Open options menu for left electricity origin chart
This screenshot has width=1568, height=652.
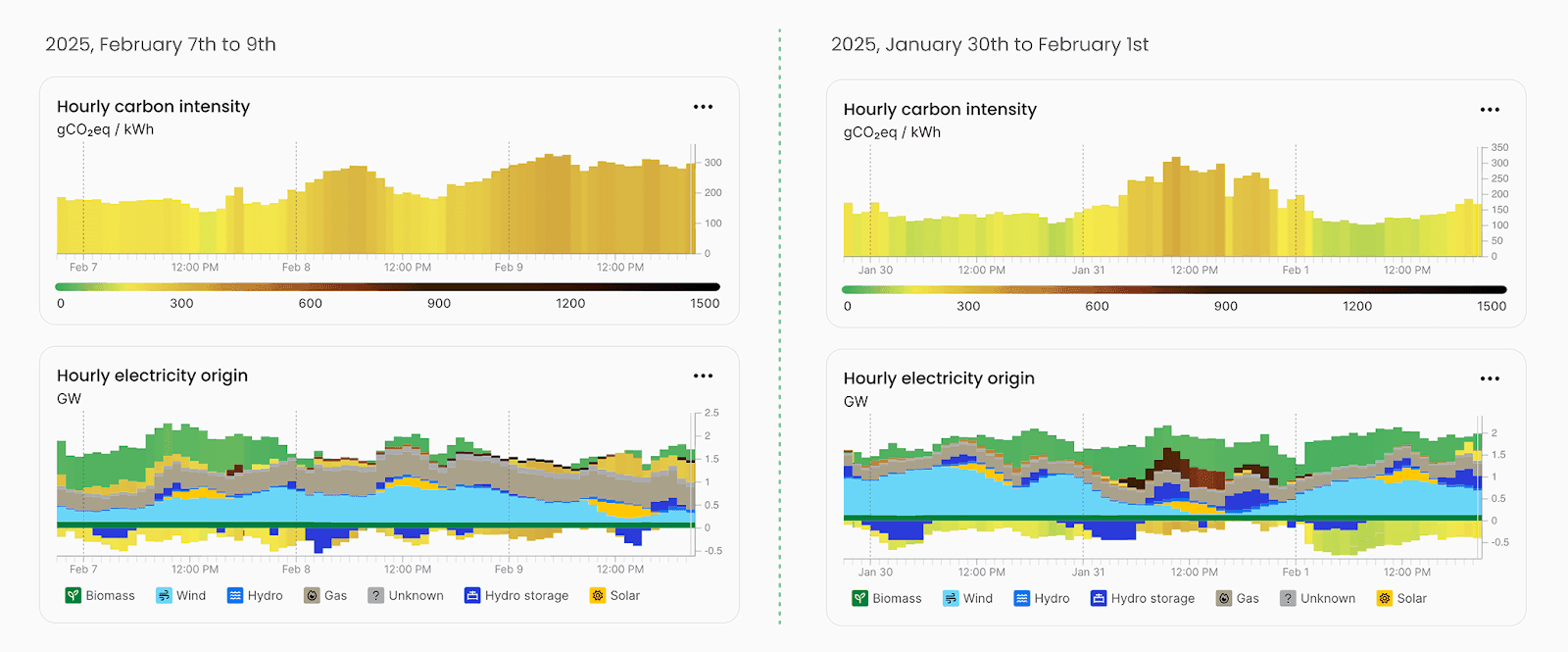coord(703,376)
